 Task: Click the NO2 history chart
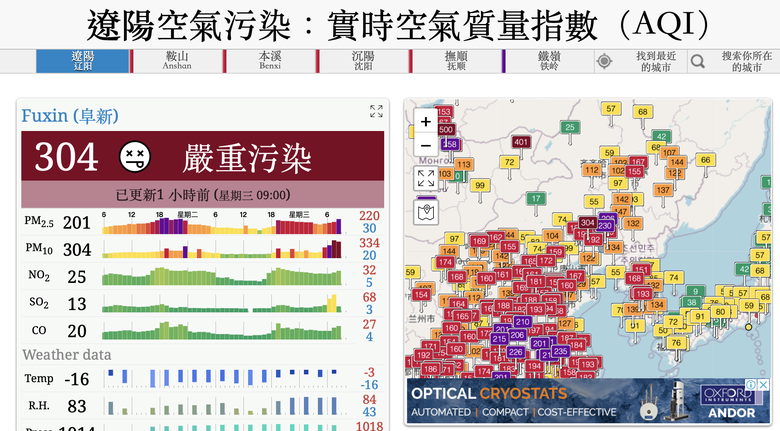[222, 276]
